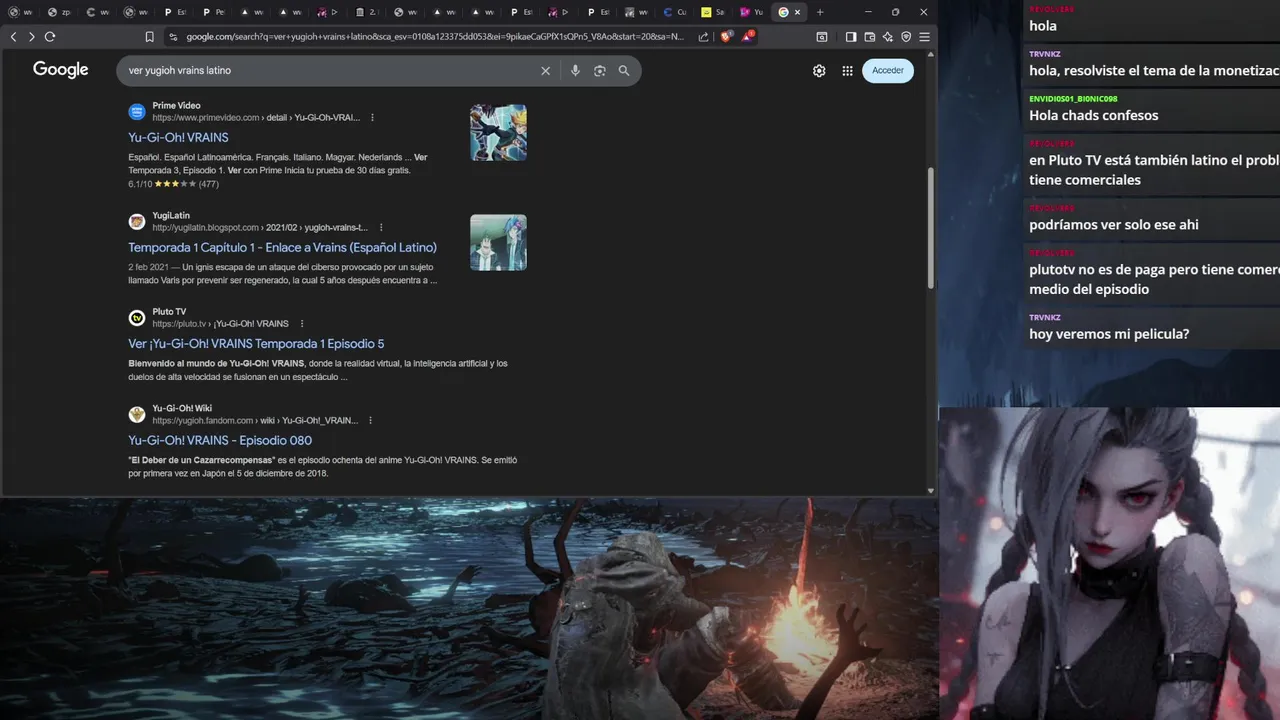The width and height of the screenshot is (1280, 720).
Task: Open the Google apps grid
Action: click(847, 71)
